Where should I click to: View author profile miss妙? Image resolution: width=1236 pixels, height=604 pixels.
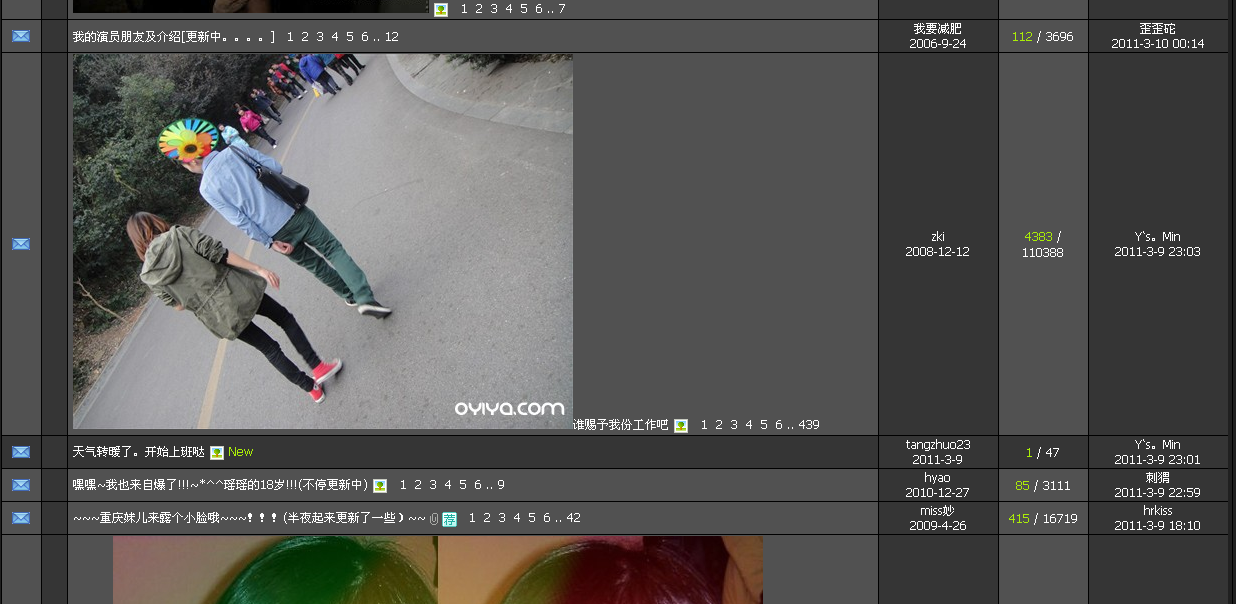click(x=938, y=511)
